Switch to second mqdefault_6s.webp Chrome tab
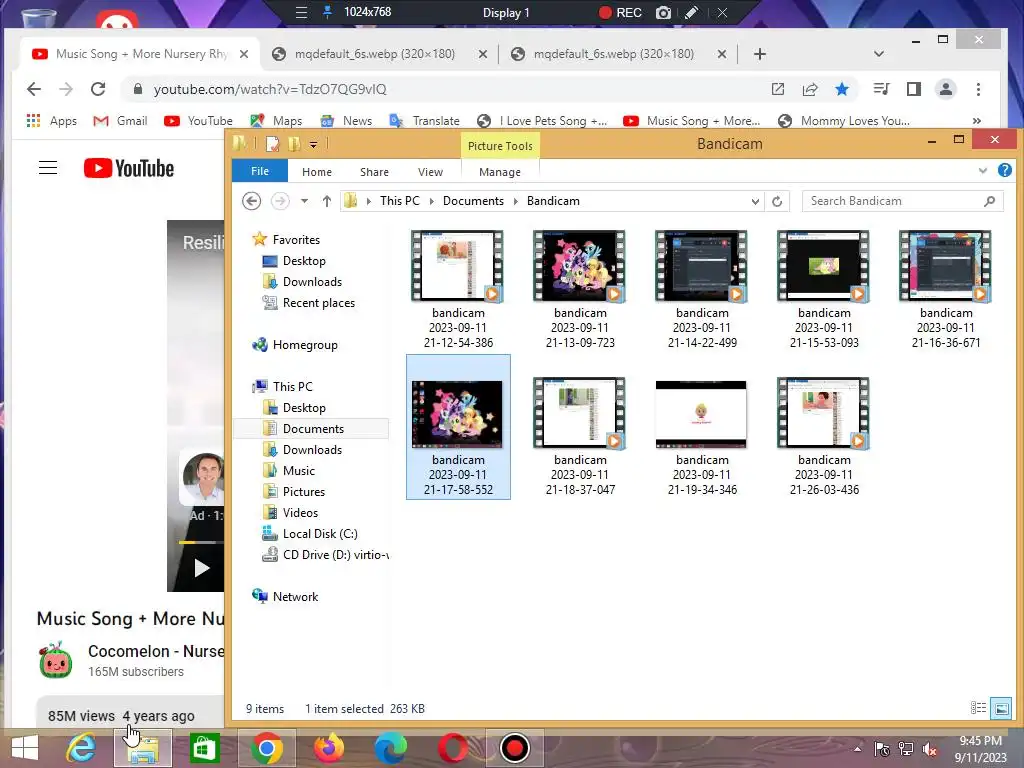The width and height of the screenshot is (1024, 768). pyautogui.click(x=615, y=54)
